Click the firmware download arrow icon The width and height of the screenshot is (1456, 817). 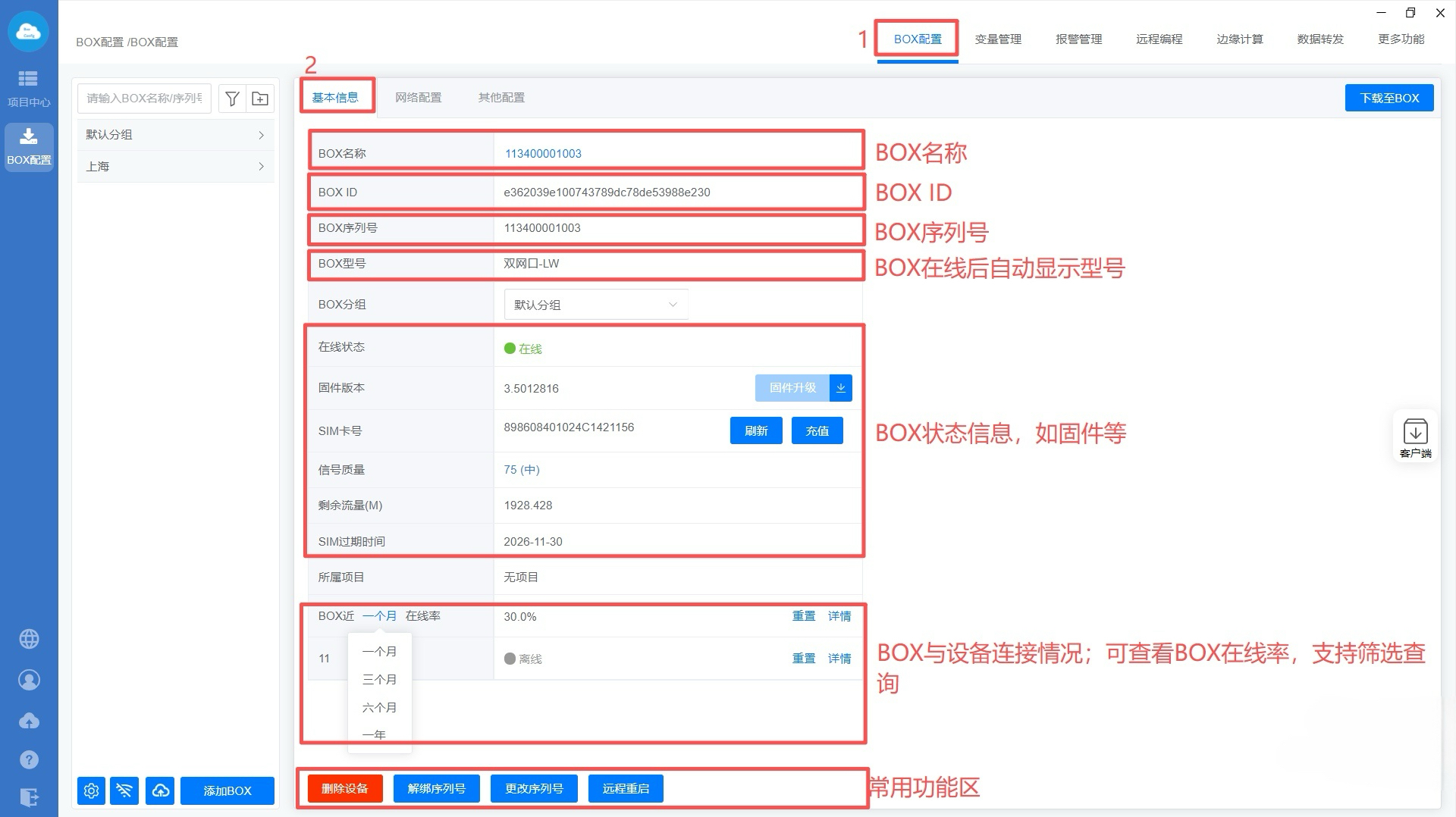(x=841, y=388)
